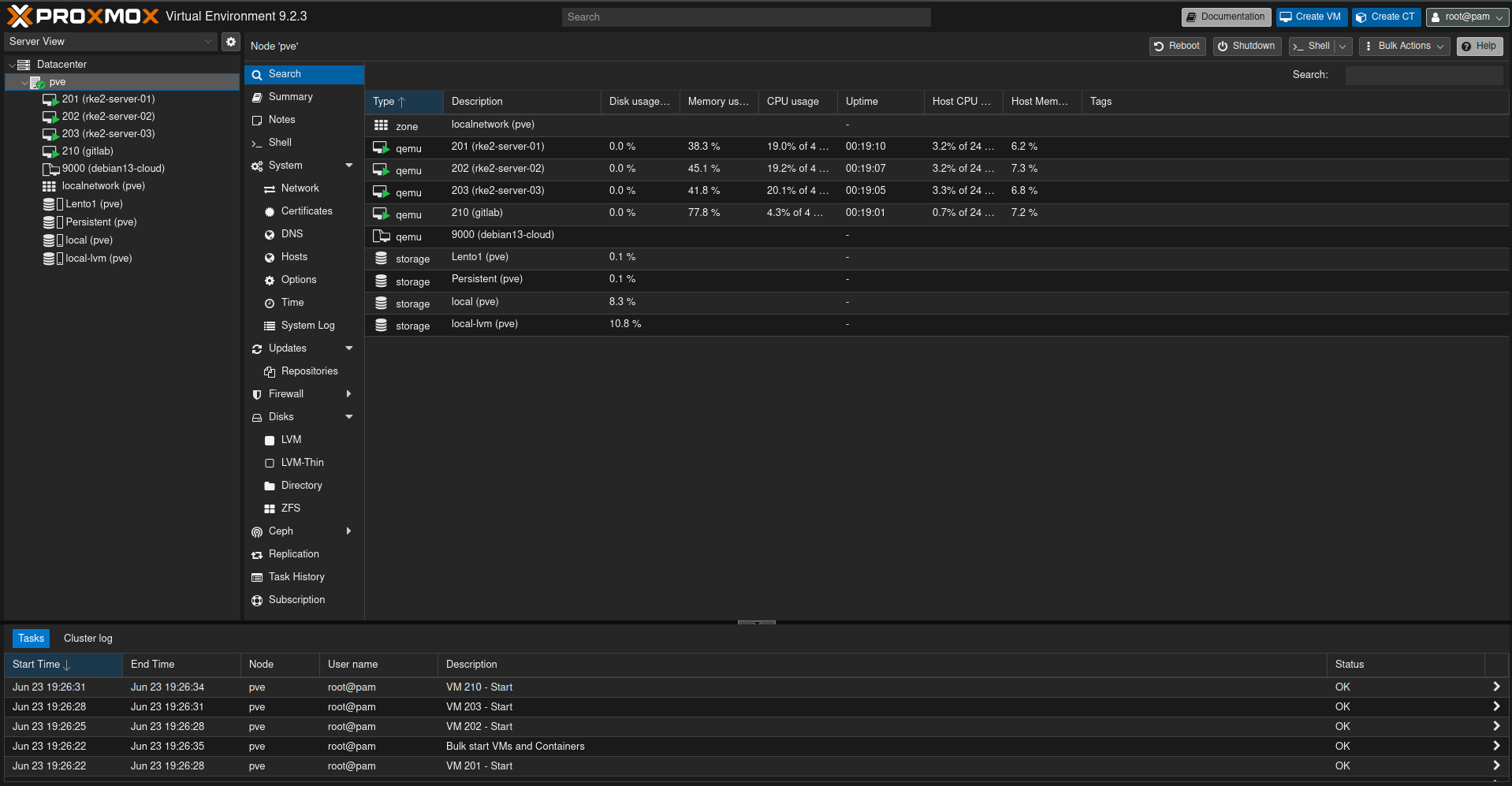Open the LVM-Thin menu entry

(x=304, y=463)
